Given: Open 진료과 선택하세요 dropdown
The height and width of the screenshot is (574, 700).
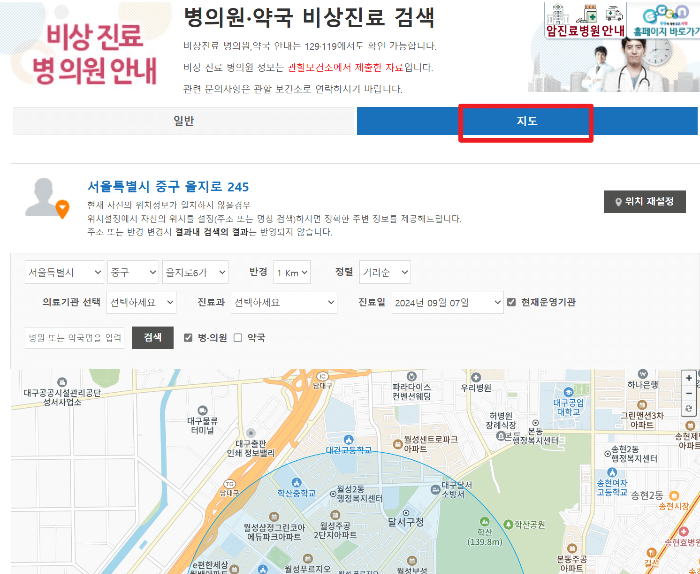Looking at the screenshot, I should pyautogui.click(x=284, y=302).
